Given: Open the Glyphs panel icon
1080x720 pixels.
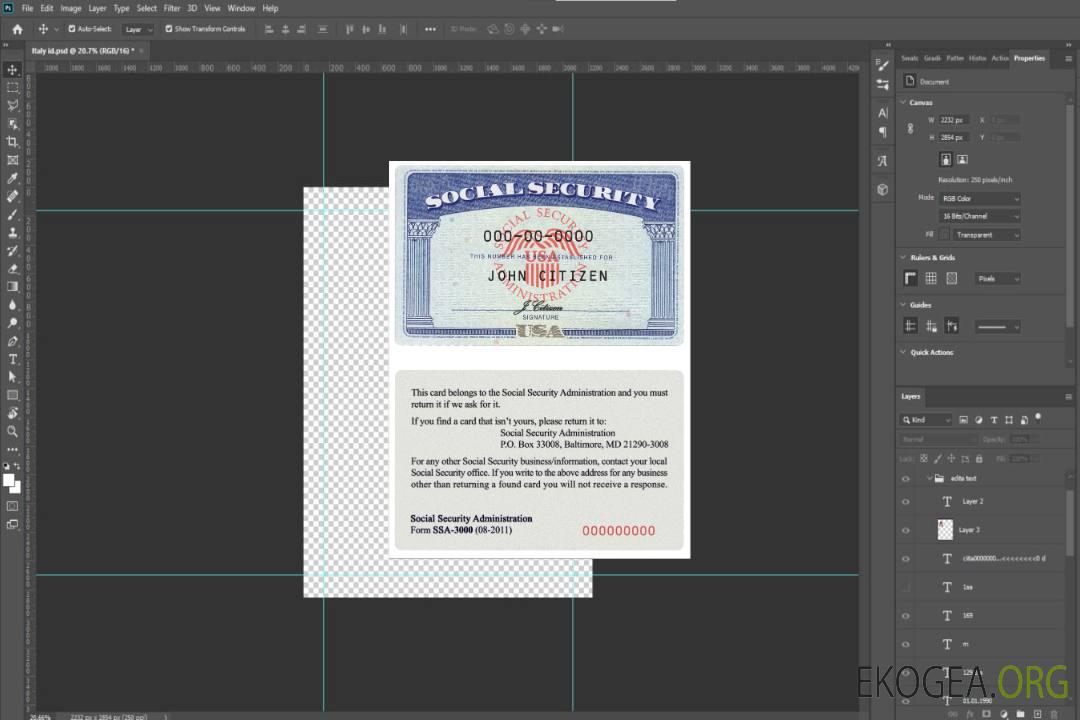Looking at the screenshot, I should click(x=882, y=161).
